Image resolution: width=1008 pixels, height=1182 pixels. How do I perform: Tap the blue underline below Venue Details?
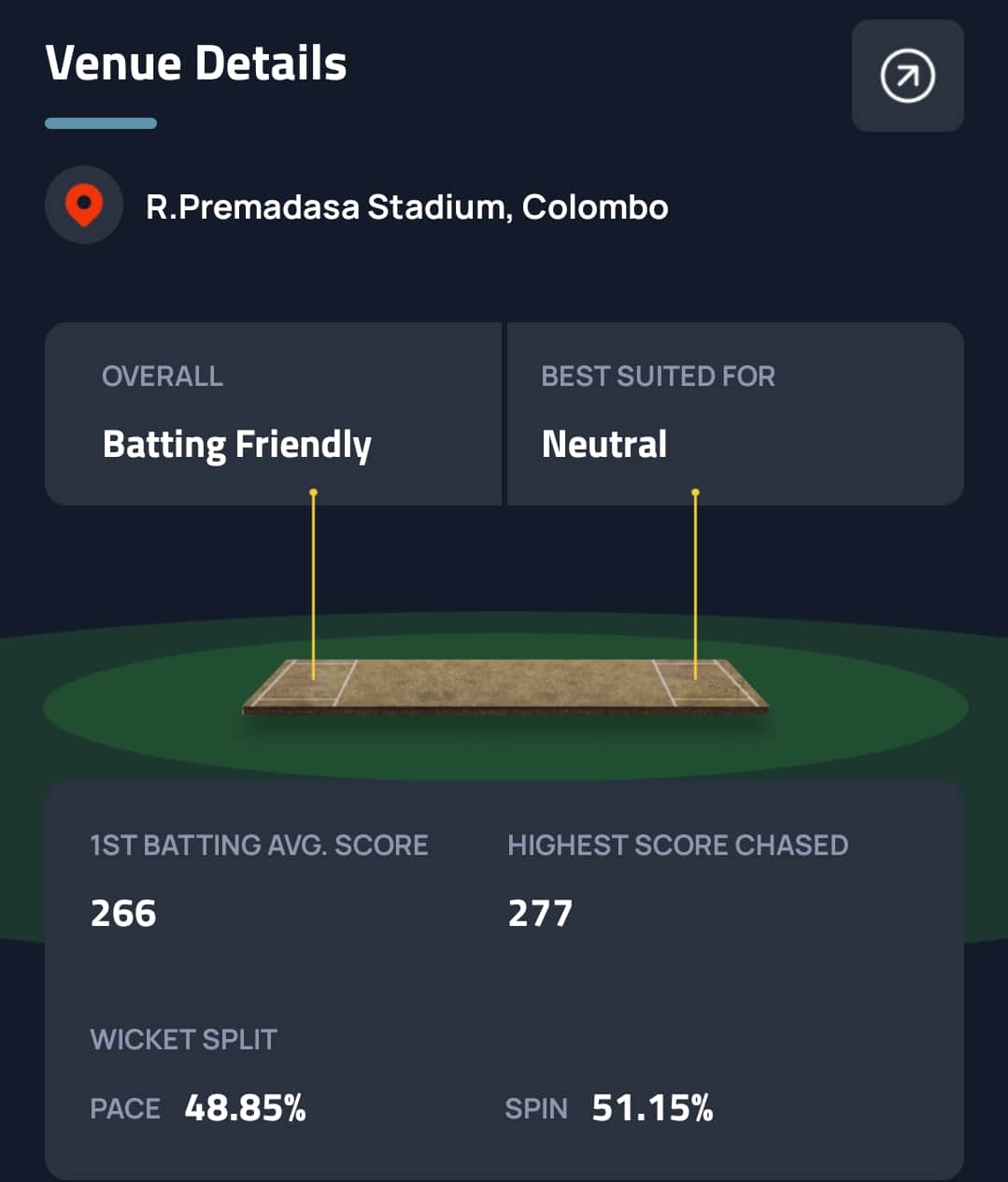point(101,123)
